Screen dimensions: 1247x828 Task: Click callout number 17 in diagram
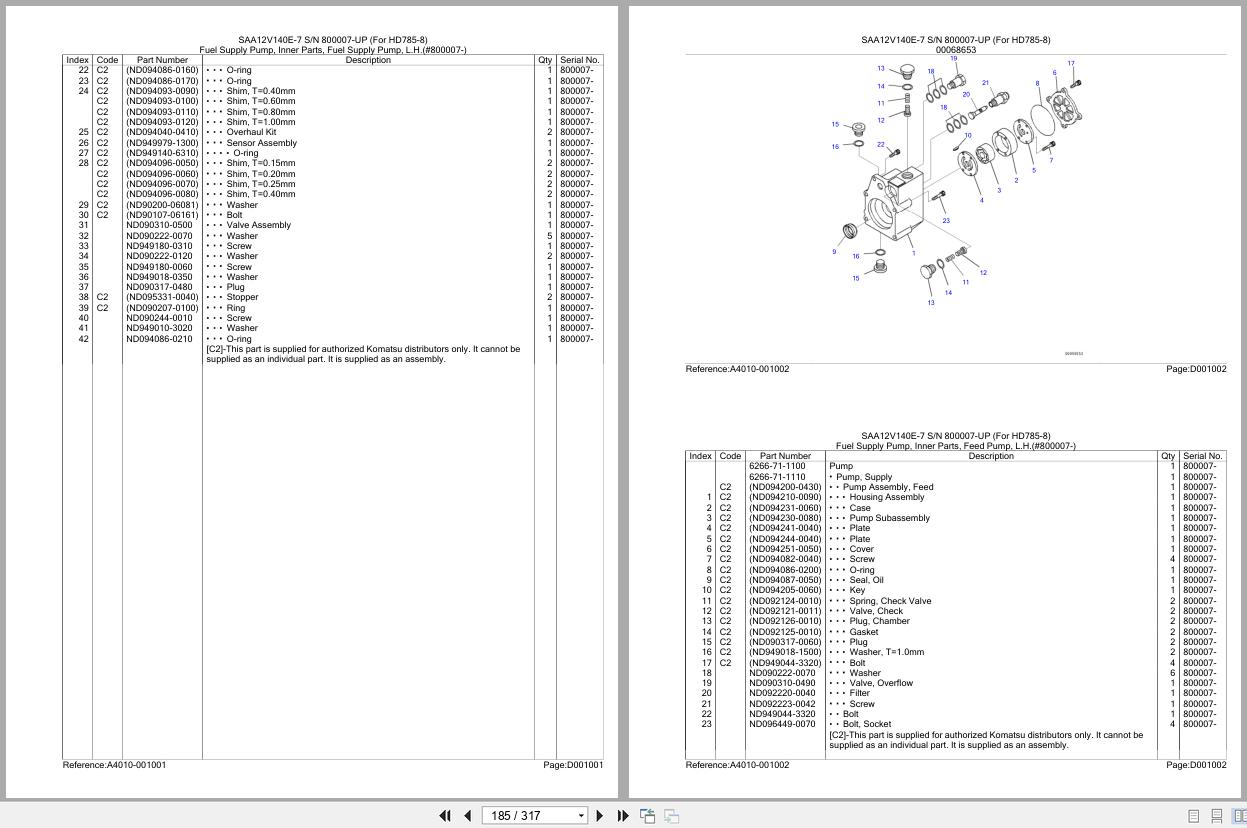[1070, 63]
